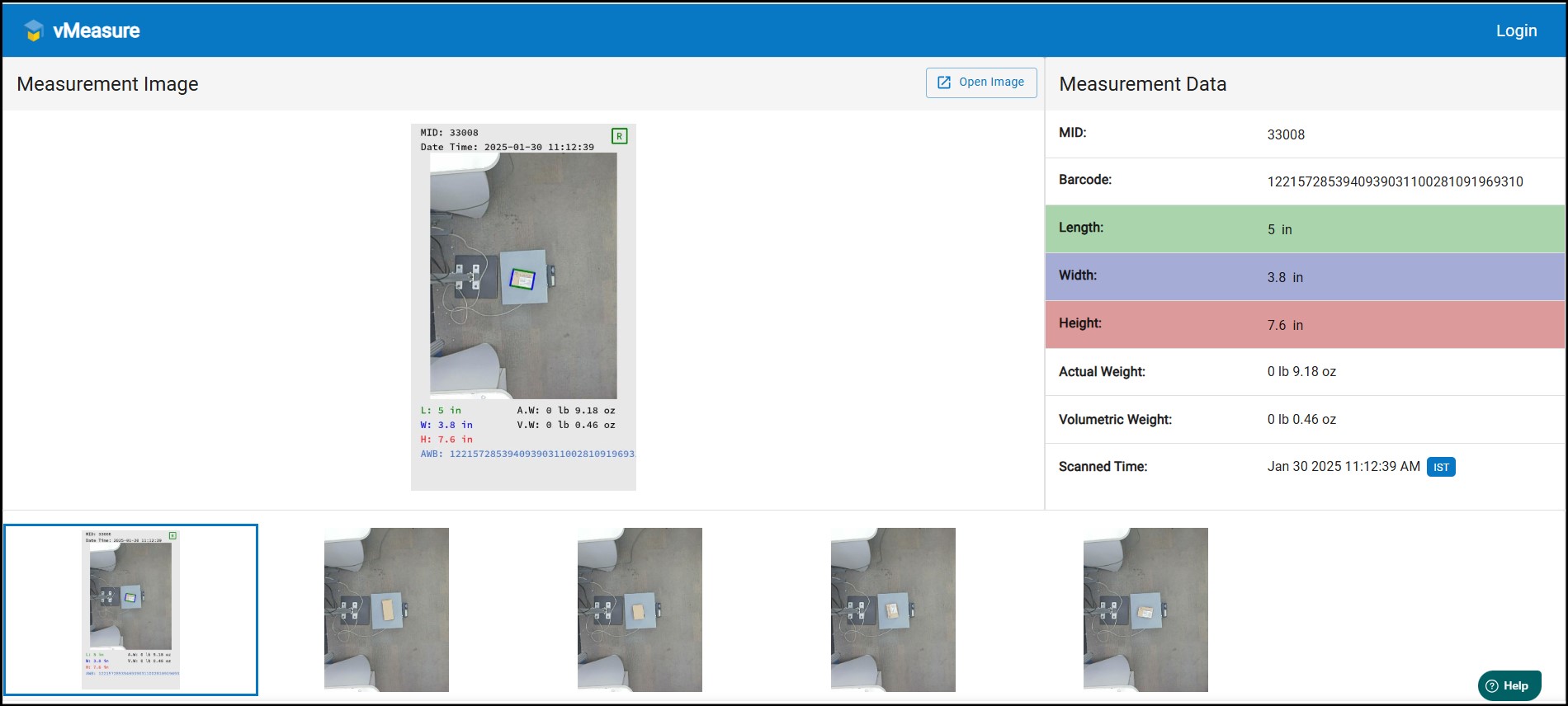This screenshot has height=706, width=1568.
Task: Click Actual Weight value 0 lb 9.18 oz in table
Action: tap(1301, 372)
